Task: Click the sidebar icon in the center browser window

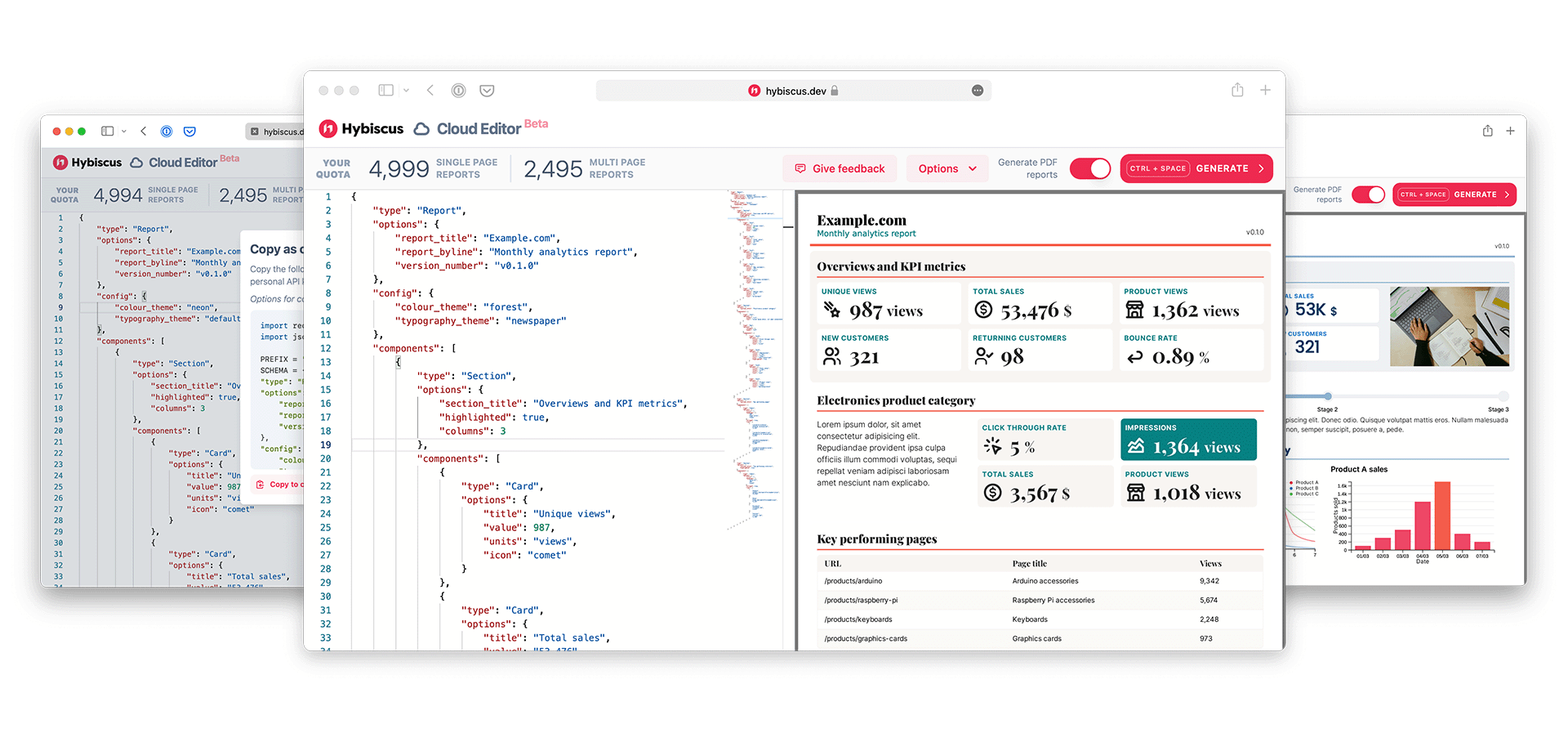Action: (386, 91)
